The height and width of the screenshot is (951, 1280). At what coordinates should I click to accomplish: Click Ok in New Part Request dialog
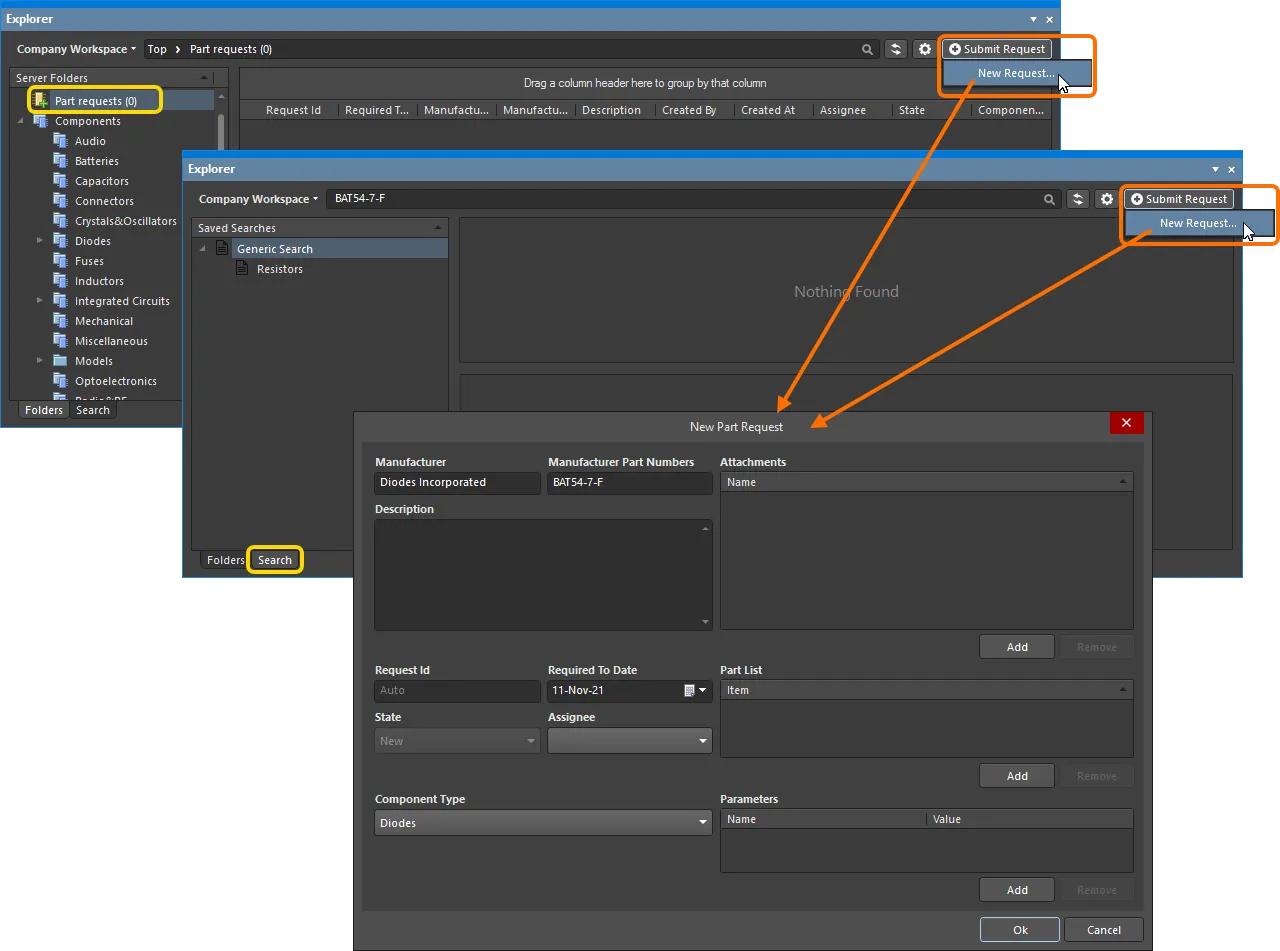coord(1019,929)
